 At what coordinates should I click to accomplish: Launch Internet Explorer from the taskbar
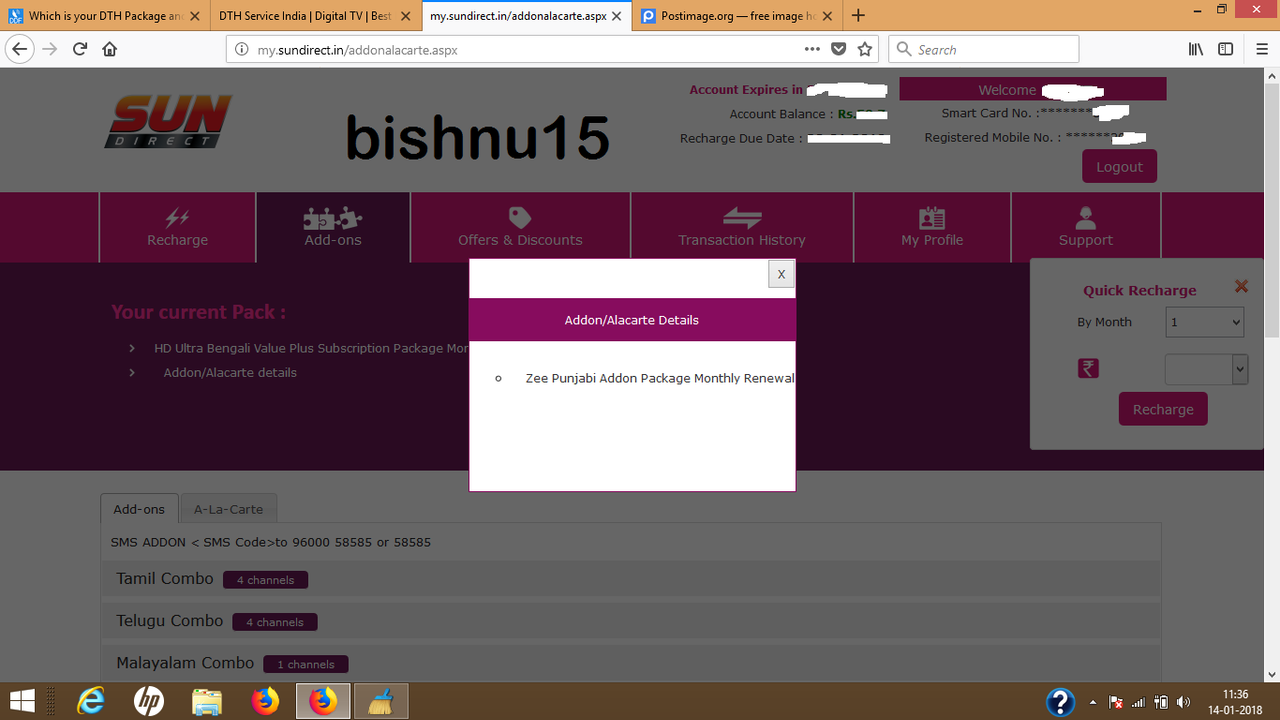click(x=91, y=701)
